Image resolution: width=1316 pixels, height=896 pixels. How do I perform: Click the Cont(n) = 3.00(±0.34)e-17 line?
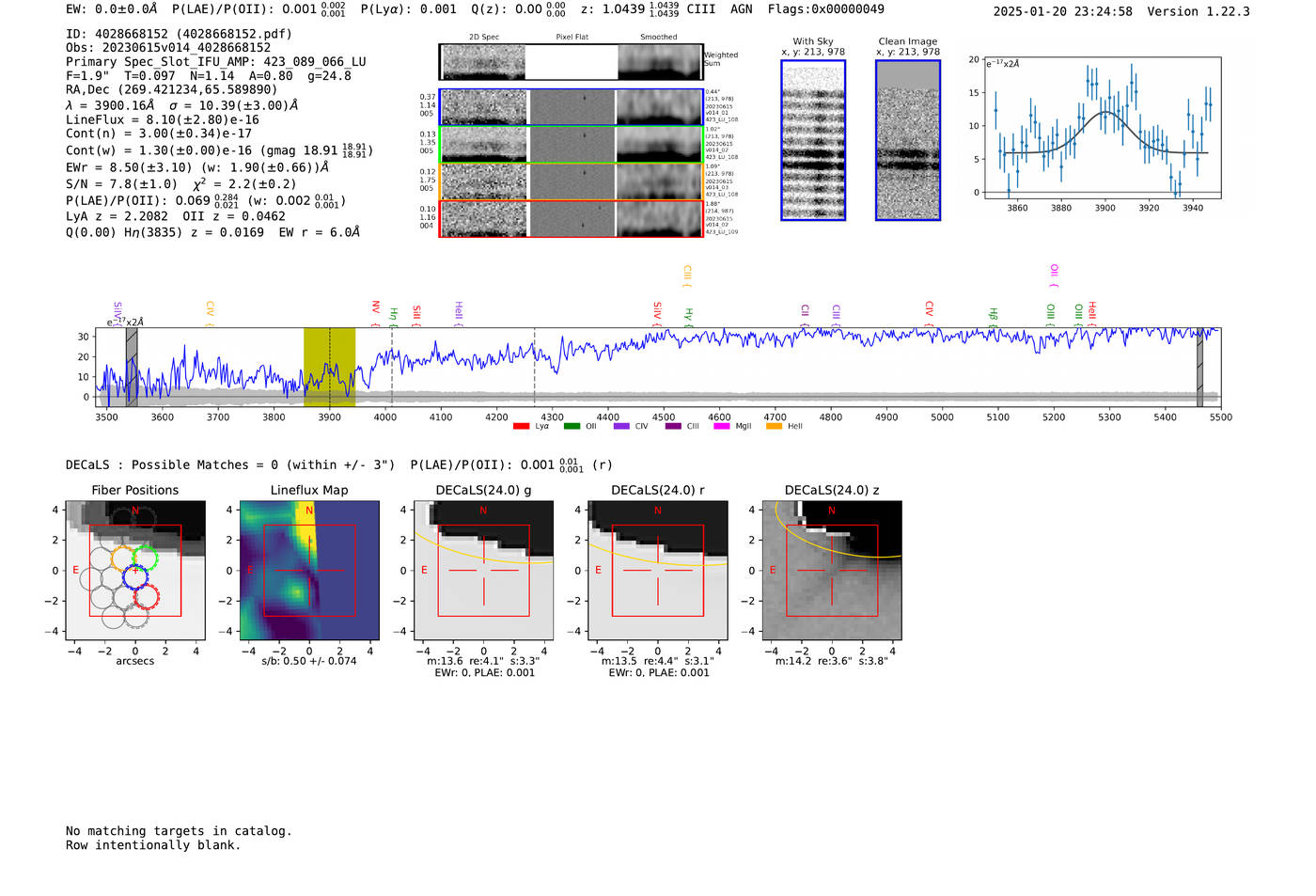coord(159,134)
